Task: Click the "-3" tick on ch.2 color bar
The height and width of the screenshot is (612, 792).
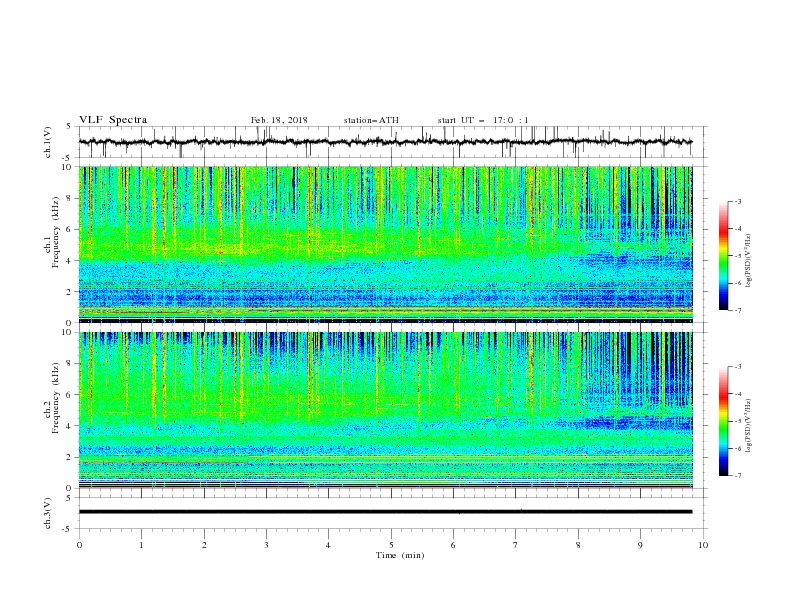Action: (737, 367)
